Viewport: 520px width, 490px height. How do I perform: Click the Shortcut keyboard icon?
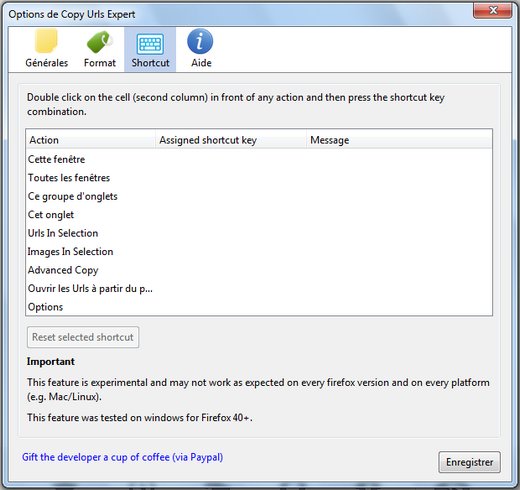pos(150,44)
